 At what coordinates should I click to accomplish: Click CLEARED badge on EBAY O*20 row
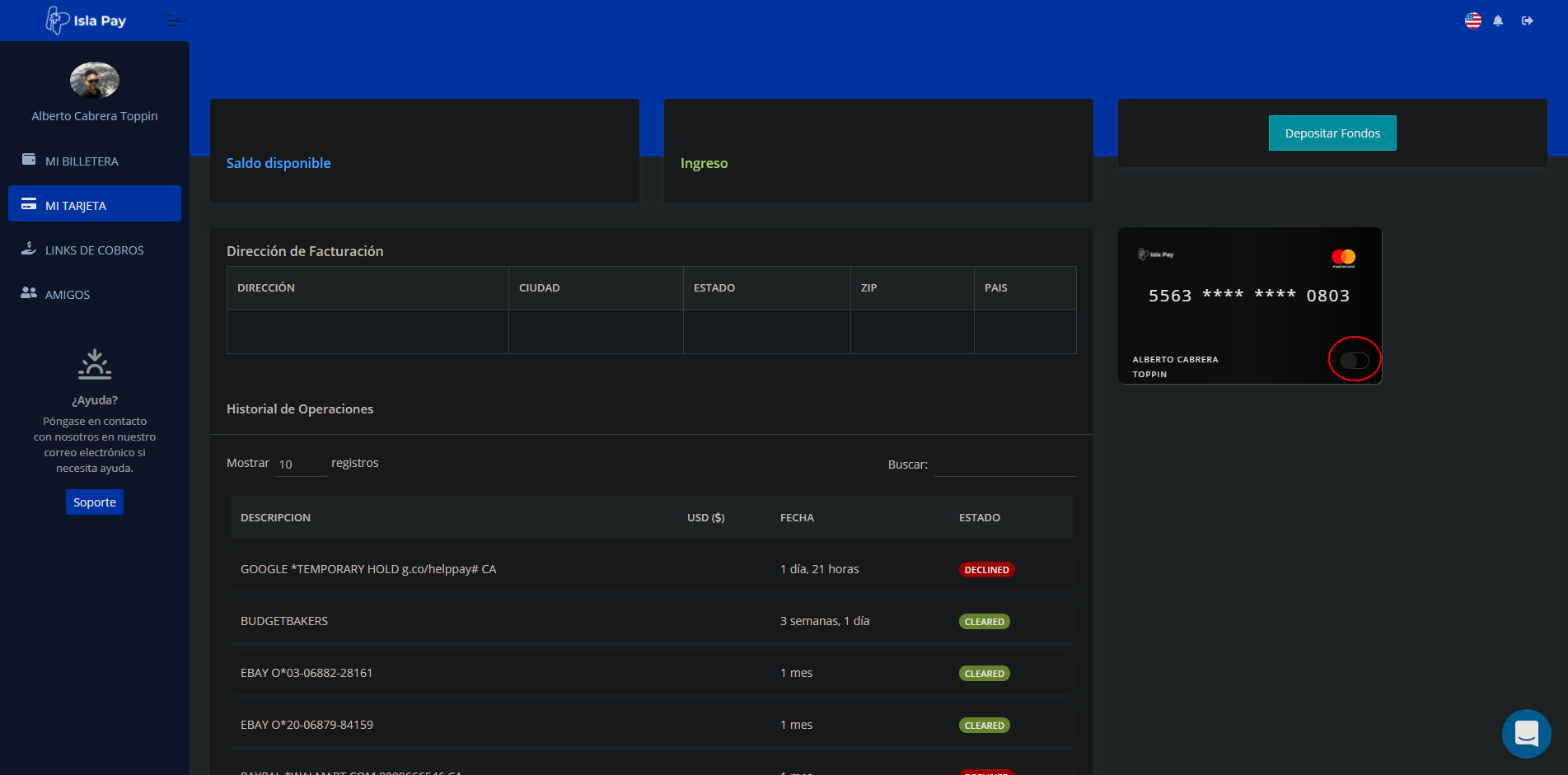985,726
